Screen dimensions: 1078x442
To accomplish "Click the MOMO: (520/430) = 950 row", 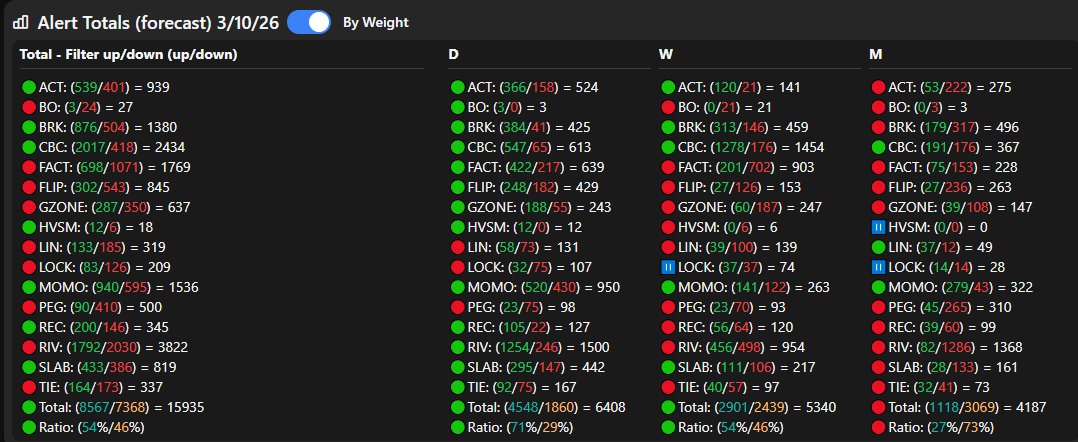I will [x=535, y=287].
